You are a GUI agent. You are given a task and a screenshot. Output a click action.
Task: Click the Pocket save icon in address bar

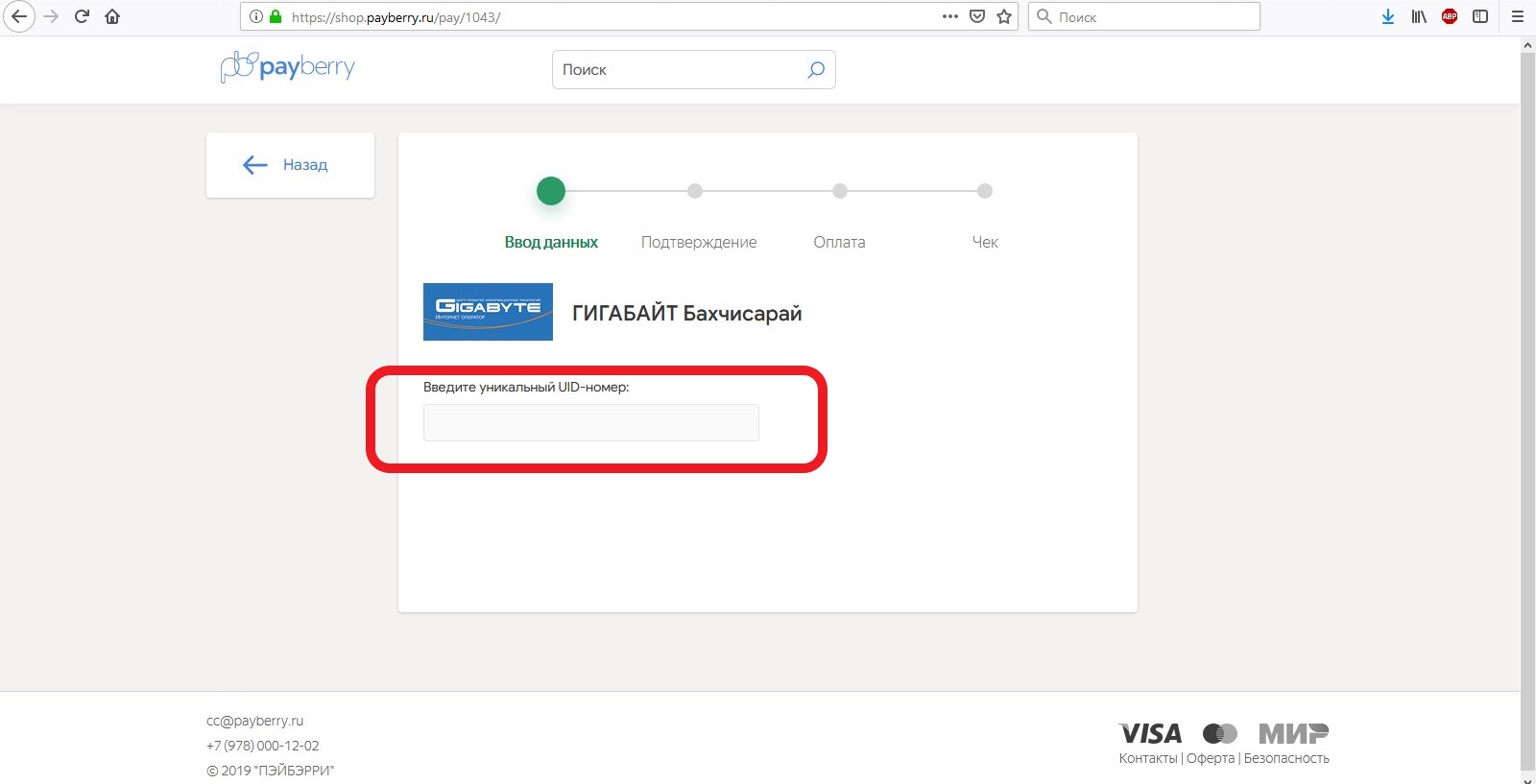pos(977,16)
